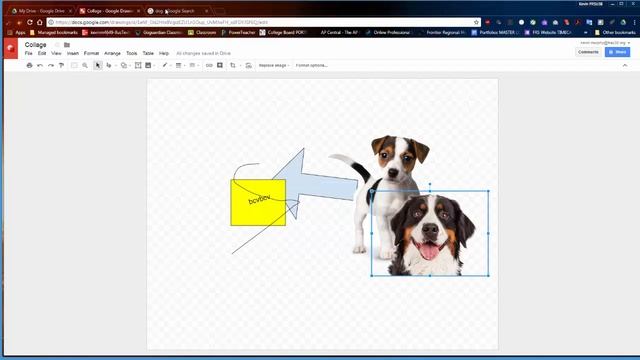Redo the last undone action
The height and width of the screenshot is (360, 640).
click(x=51, y=65)
